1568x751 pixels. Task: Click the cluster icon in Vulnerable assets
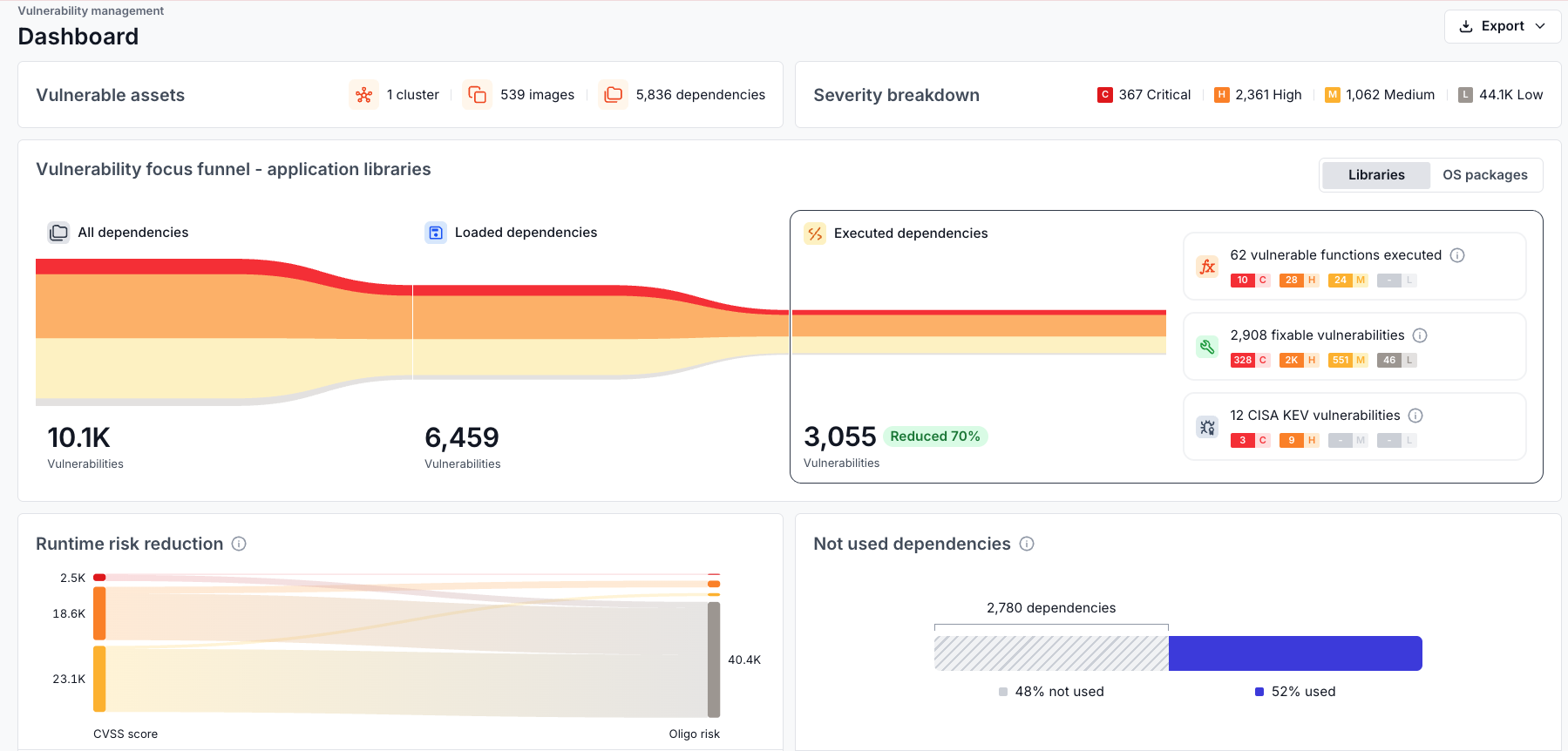[363, 95]
